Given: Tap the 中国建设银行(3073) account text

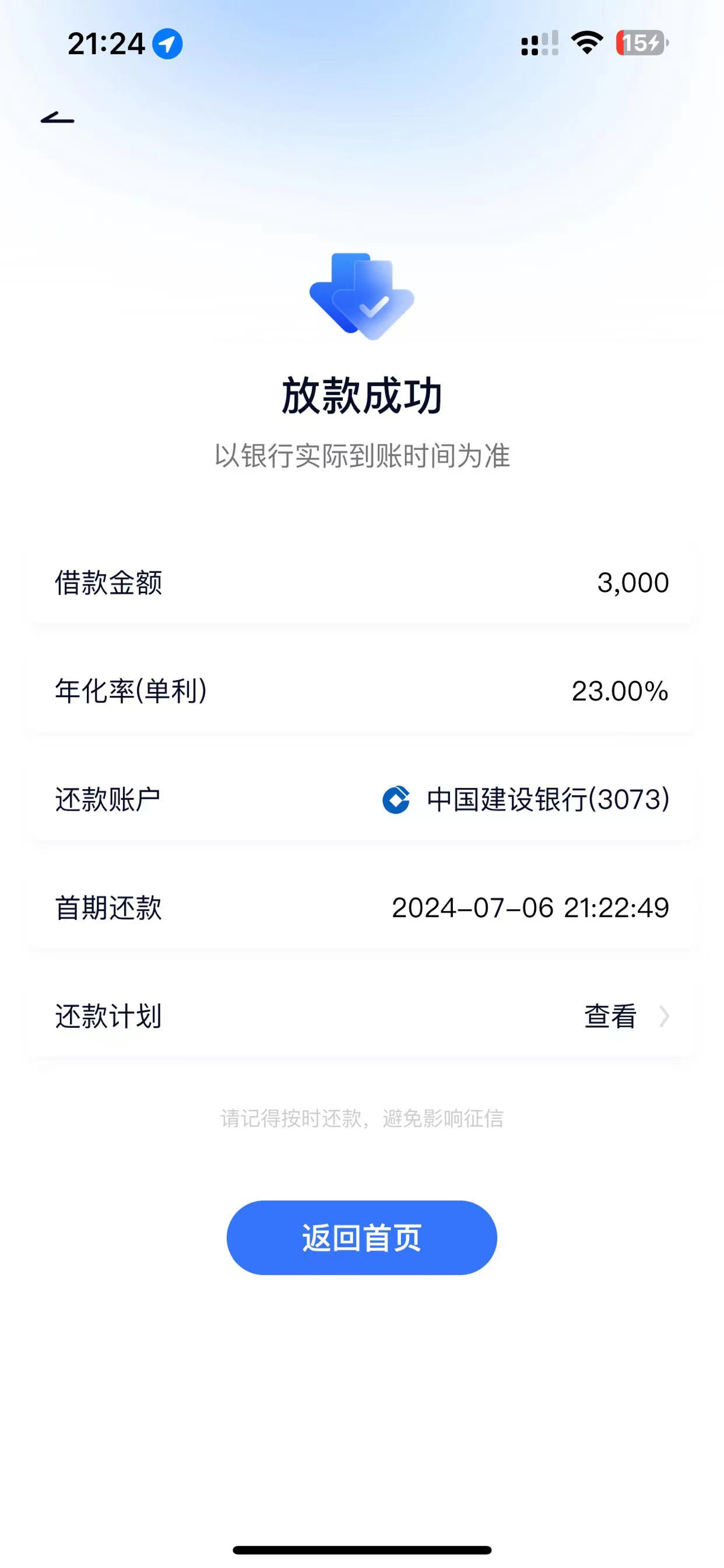Looking at the screenshot, I should point(548,799).
